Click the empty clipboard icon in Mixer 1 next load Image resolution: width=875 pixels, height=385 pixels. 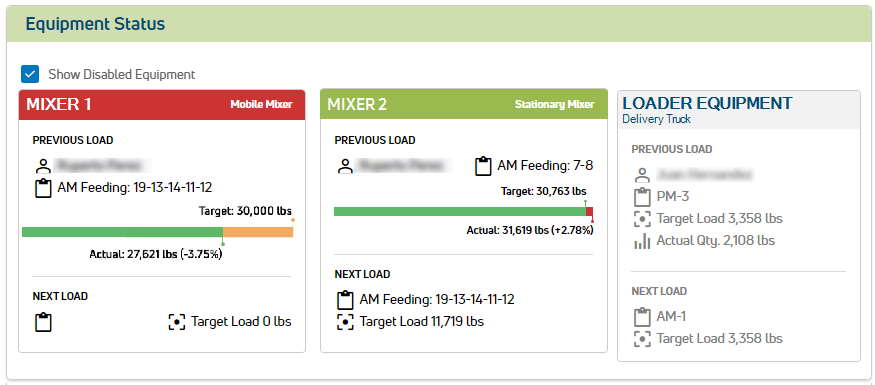pyautogui.click(x=43, y=322)
